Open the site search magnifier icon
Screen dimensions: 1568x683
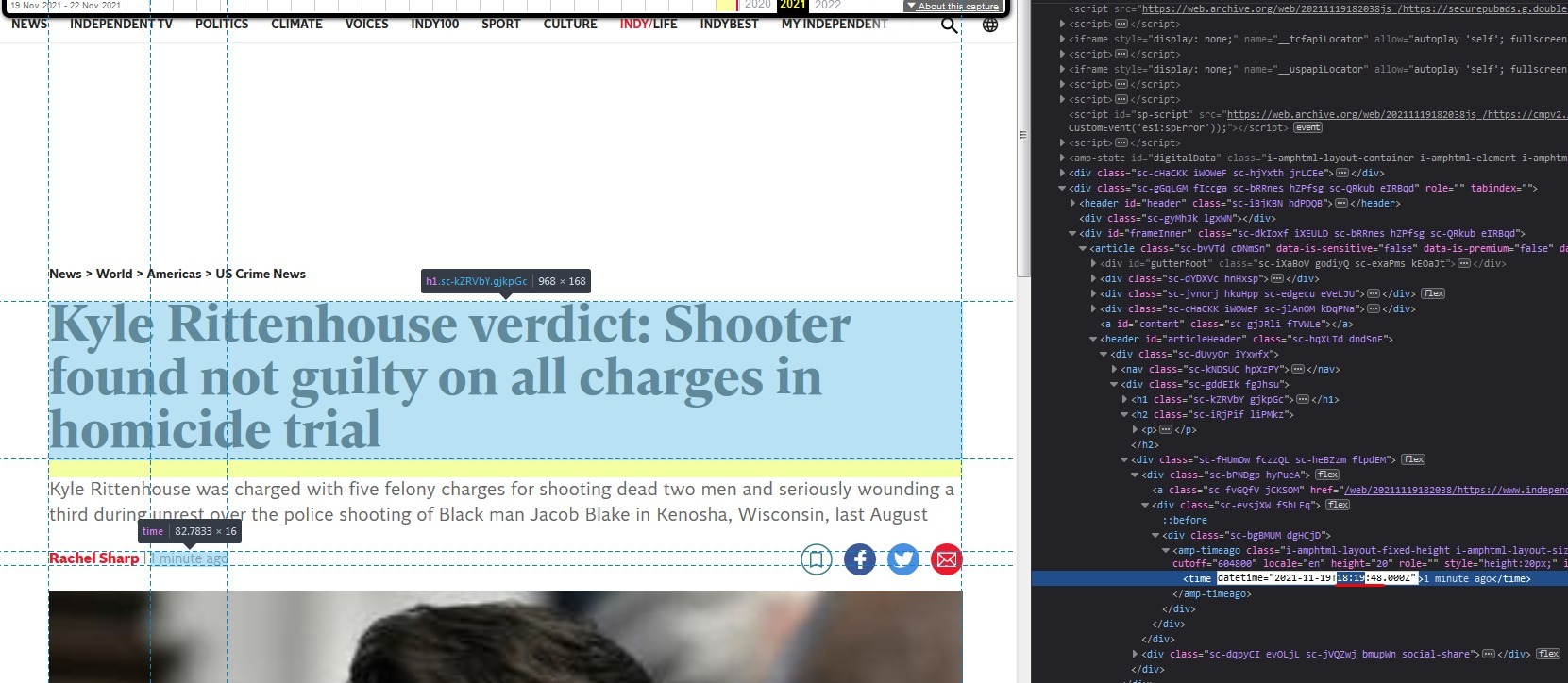[x=950, y=25]
